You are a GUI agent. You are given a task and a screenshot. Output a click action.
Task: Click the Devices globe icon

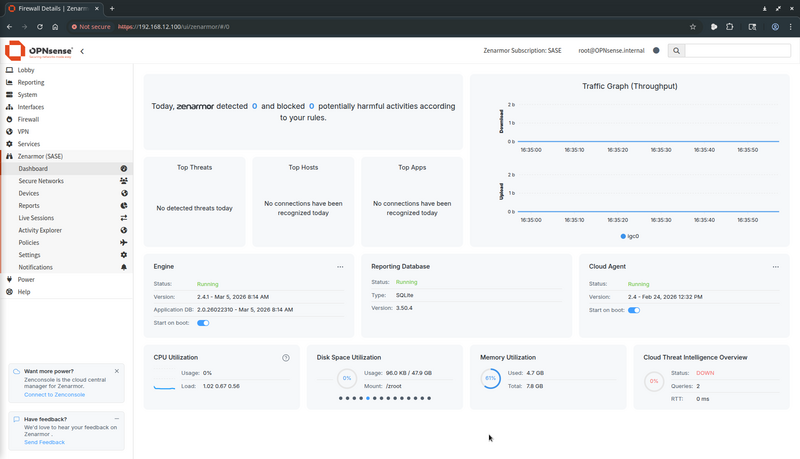(x=124, y=193)
